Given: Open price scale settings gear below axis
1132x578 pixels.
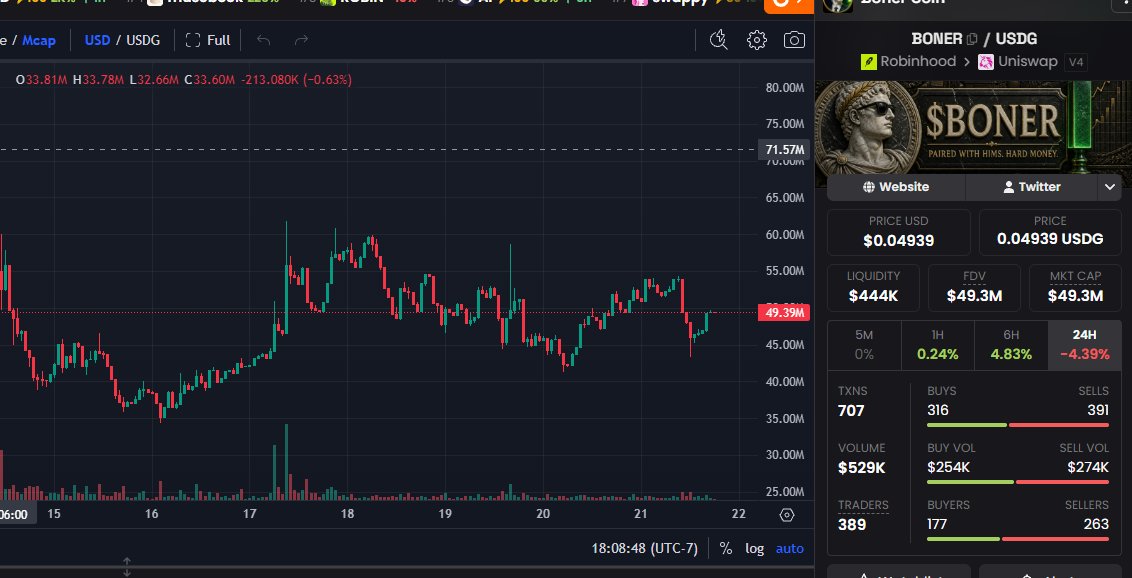Looking at the screenshot, I should coord(787,514).
